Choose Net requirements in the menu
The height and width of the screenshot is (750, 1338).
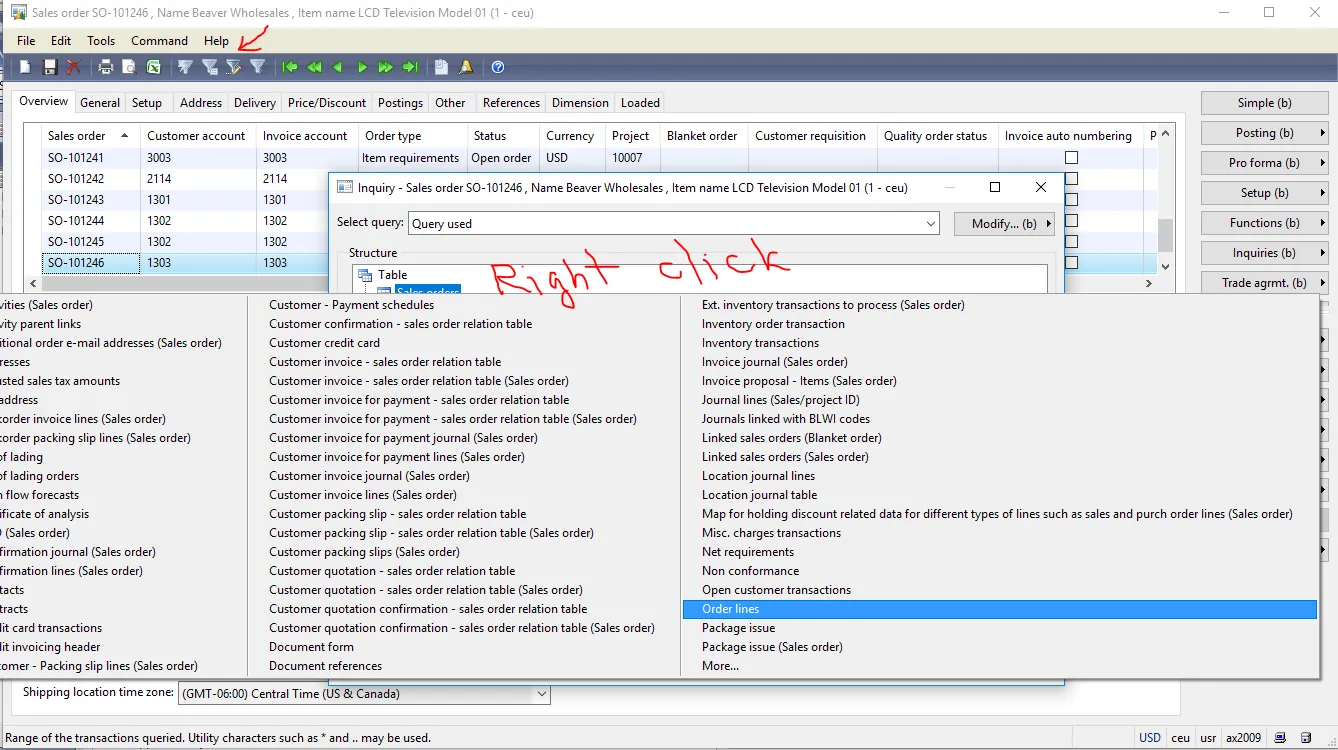748,552
